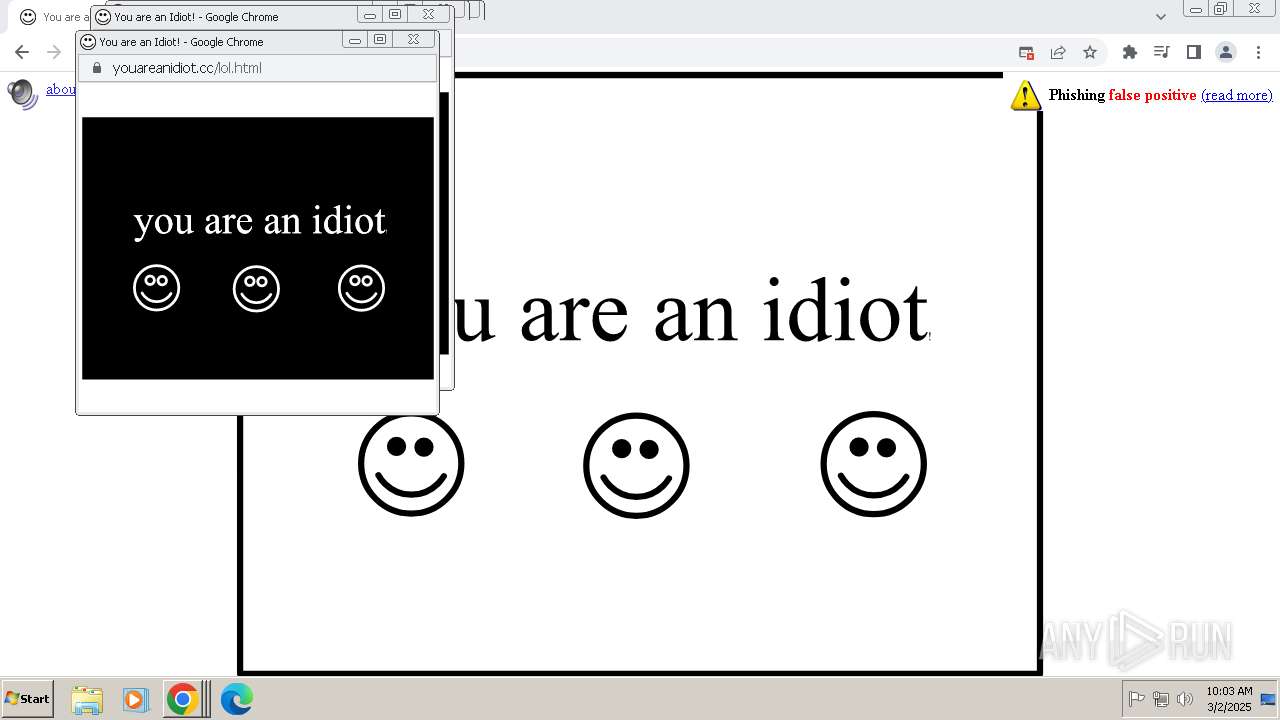Expand the tab search chevron
Viewport: 1280px width, 720px height.
1160,17
